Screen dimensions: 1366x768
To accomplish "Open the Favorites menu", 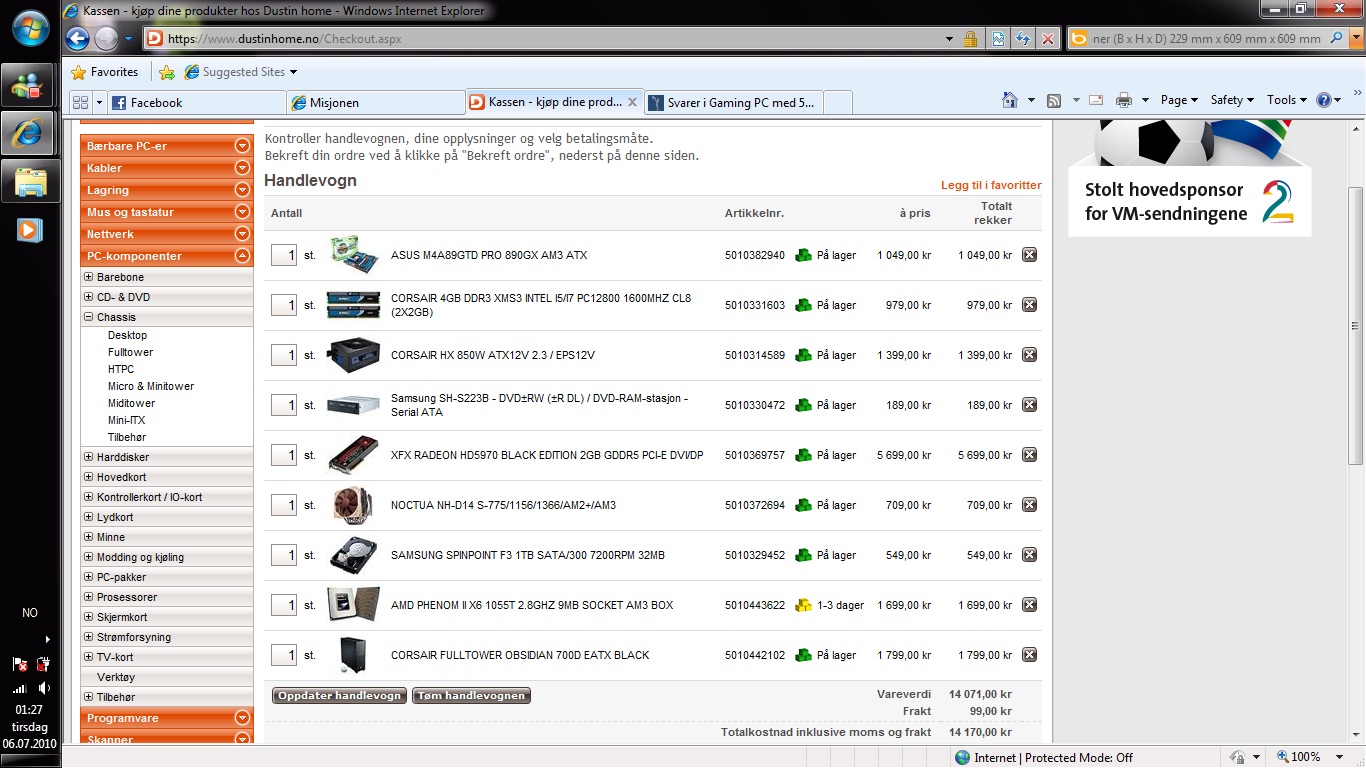I will click(x=104, y=72).
